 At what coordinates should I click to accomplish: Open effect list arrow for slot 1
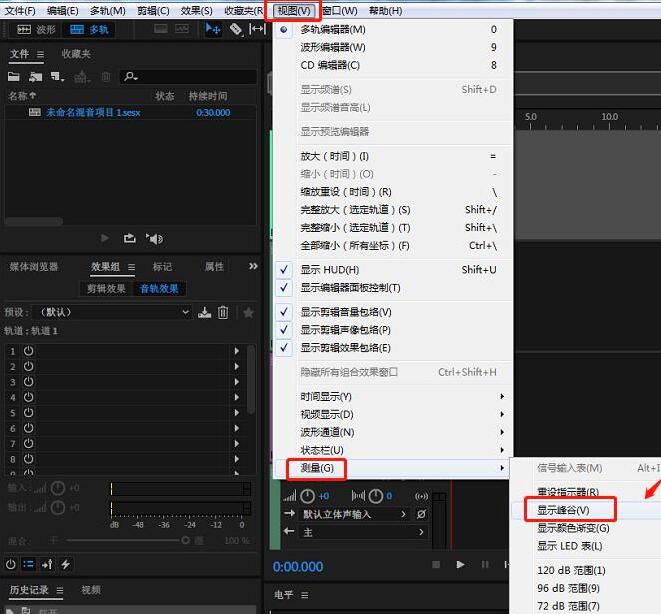237,351
